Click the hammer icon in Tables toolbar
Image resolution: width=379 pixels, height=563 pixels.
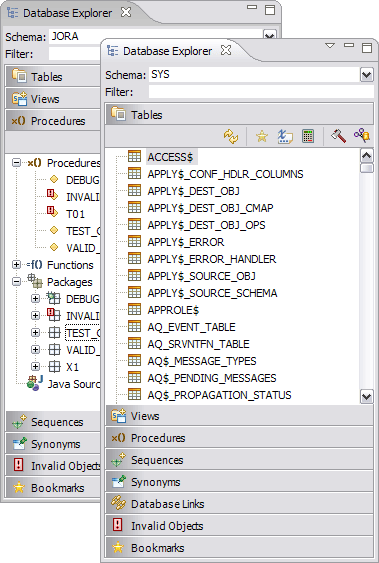click(338, 136)
